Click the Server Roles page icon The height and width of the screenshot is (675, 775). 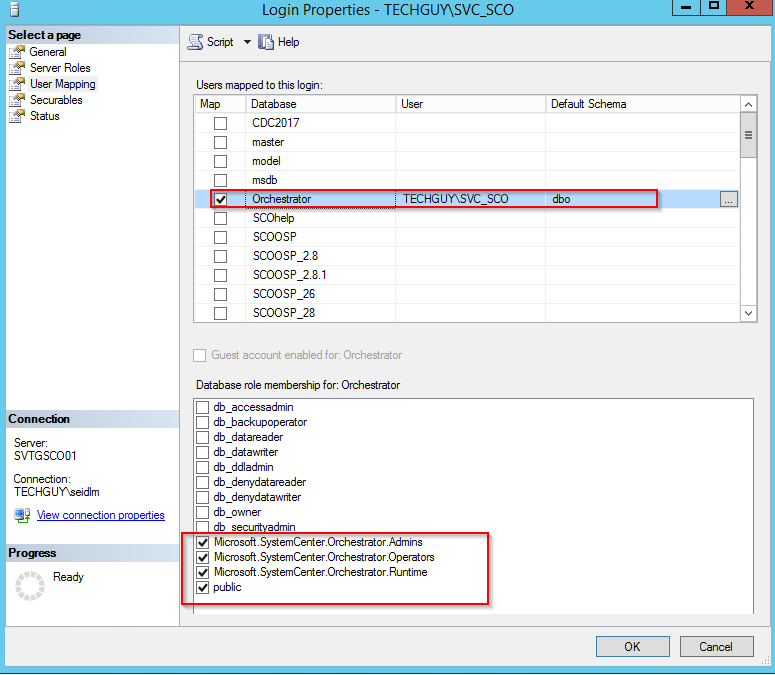coord(17,68)
